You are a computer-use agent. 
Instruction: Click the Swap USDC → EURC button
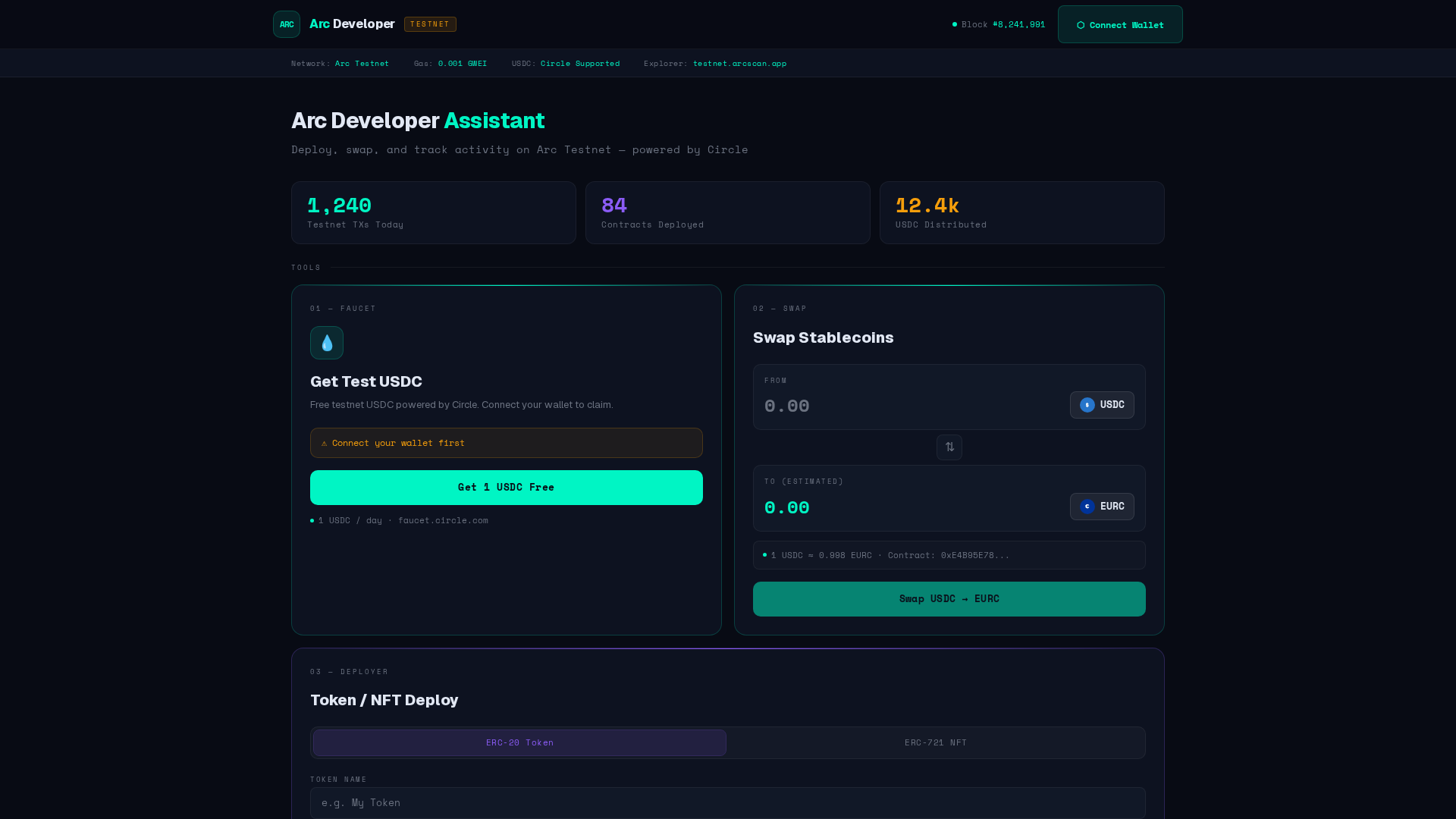click(949, 599)
